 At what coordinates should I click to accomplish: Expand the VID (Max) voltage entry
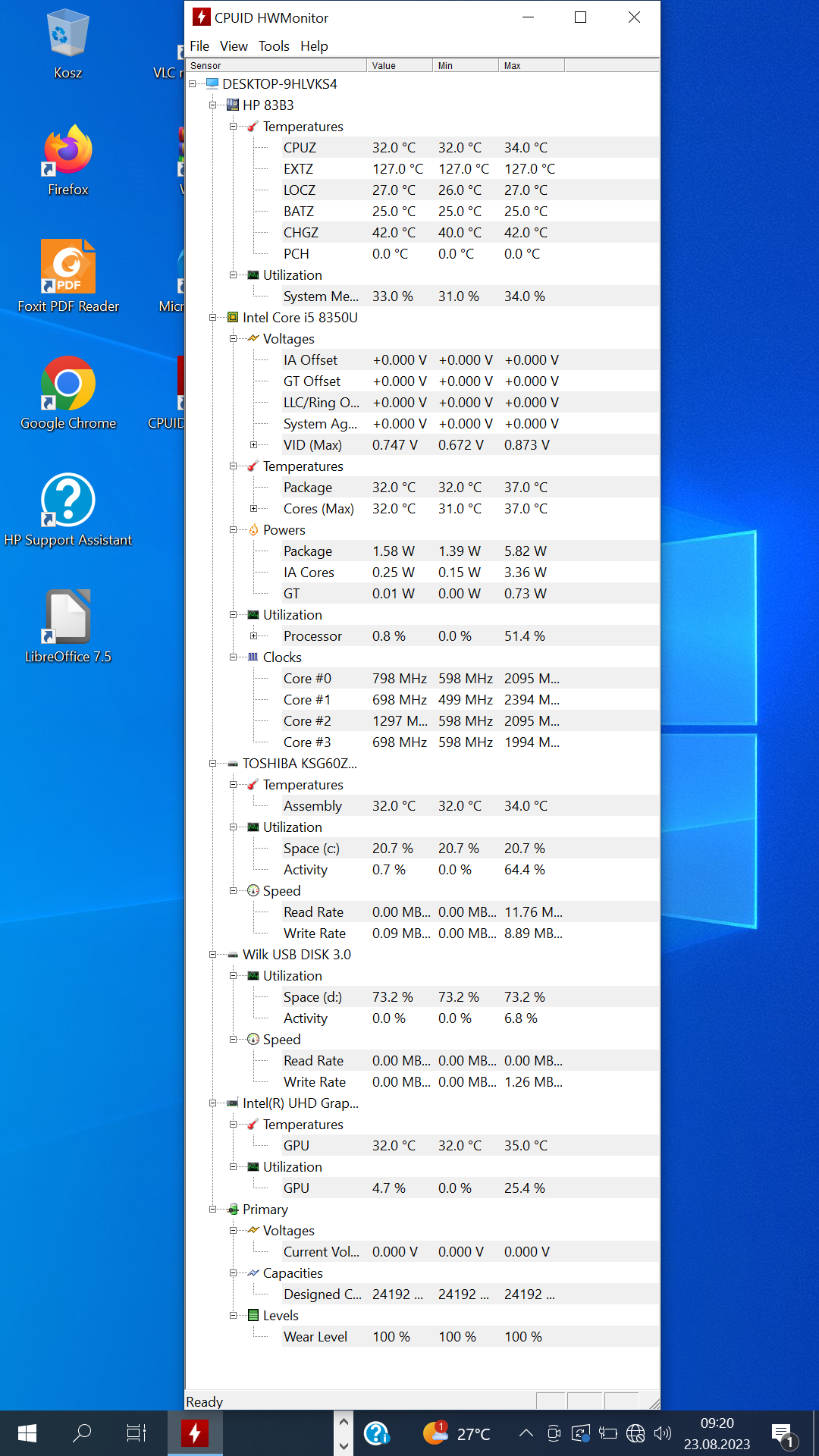(254, 445)
